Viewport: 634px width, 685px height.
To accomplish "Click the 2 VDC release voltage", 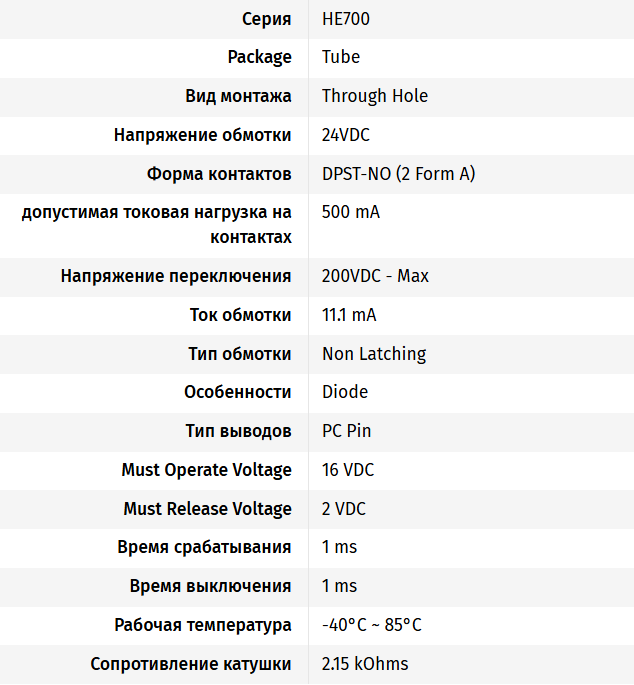I will coord(344,509).
